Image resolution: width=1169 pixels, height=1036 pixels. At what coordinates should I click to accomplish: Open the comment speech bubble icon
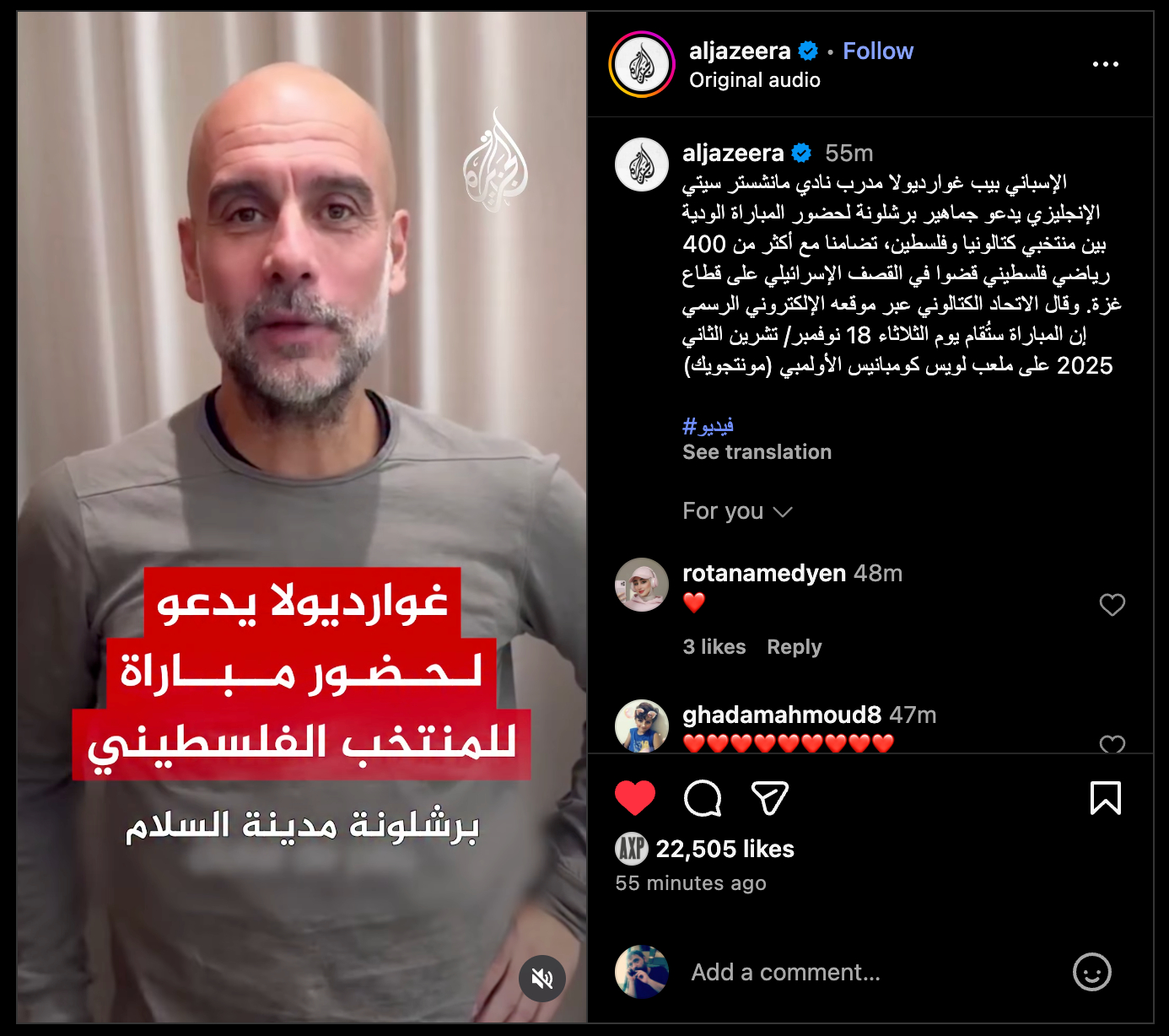[x=703, y=797]
